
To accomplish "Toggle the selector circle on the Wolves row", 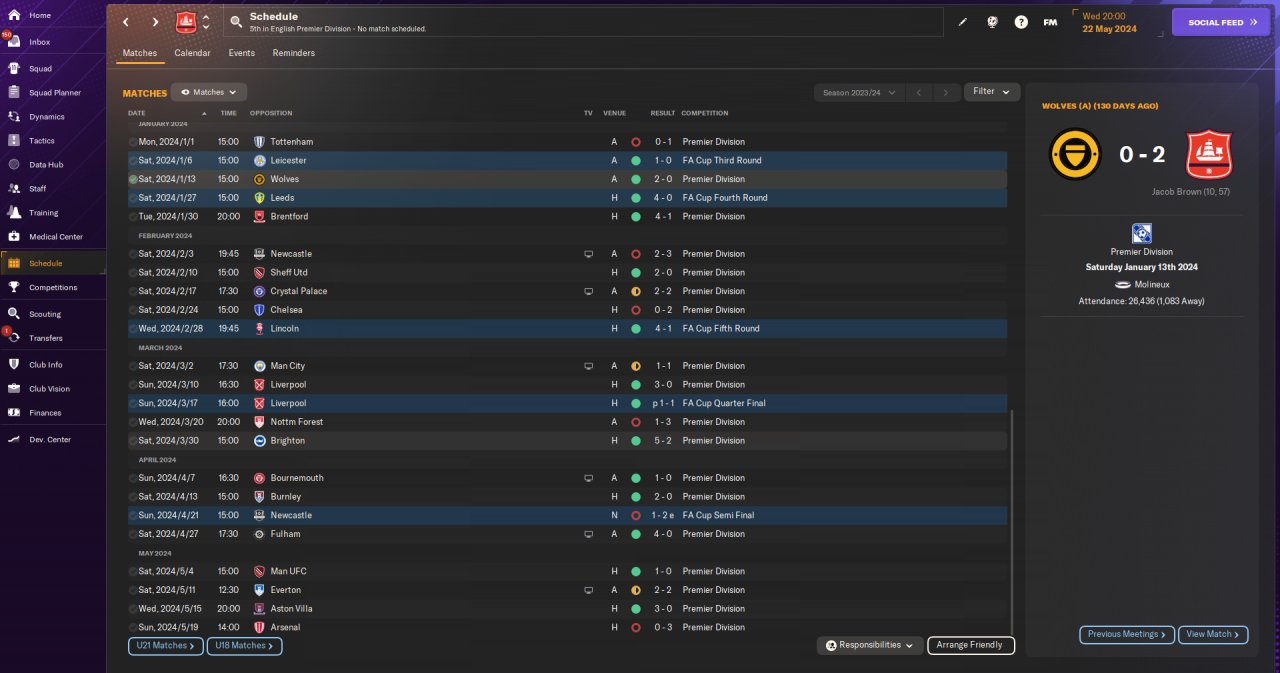I will point(133,179).
